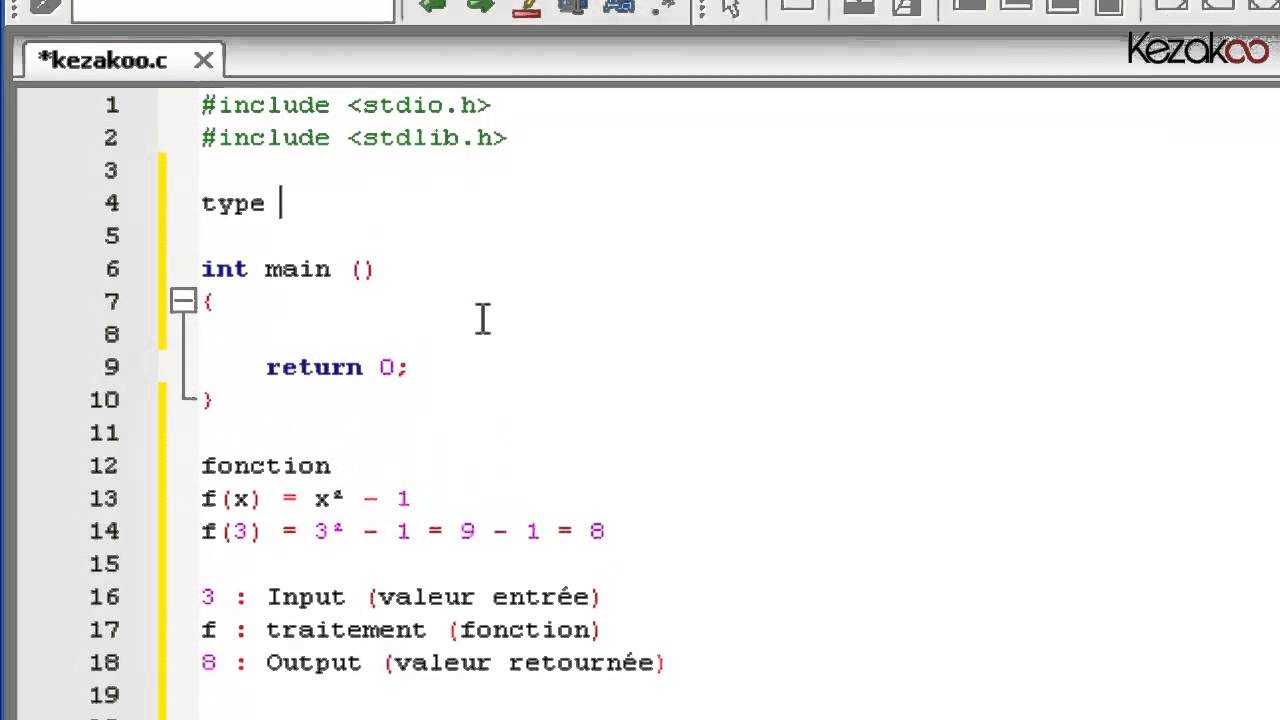Click the green jump back arrow

pos(433,7)
